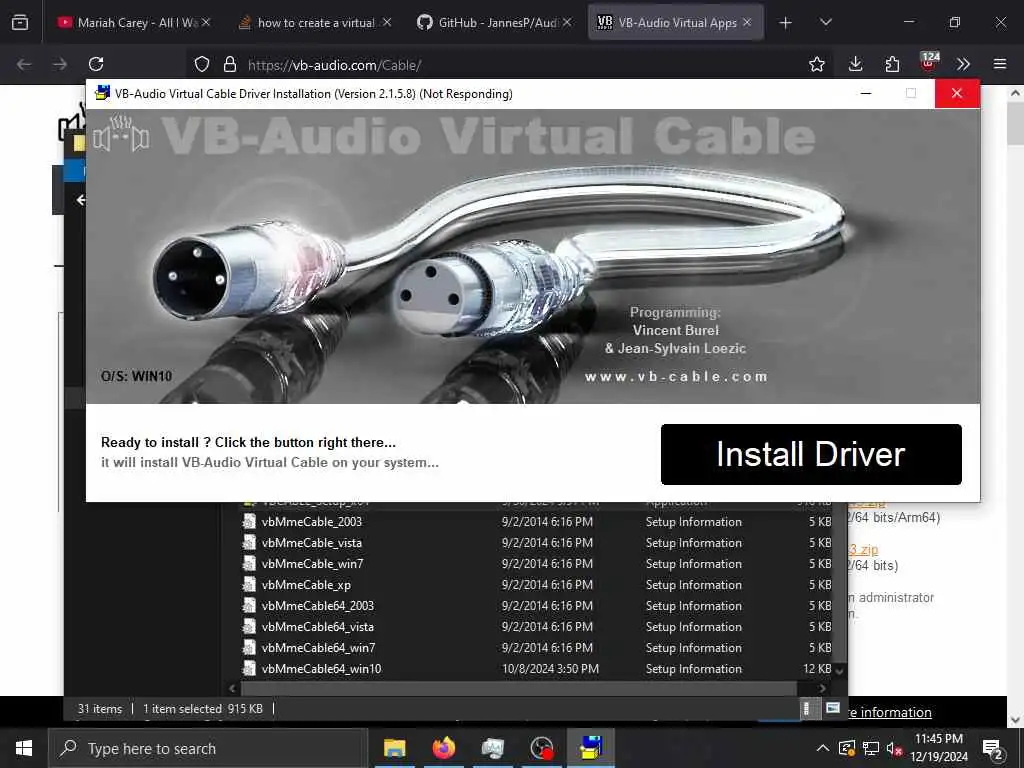Show site security padlock info

[x=229, y=64]
